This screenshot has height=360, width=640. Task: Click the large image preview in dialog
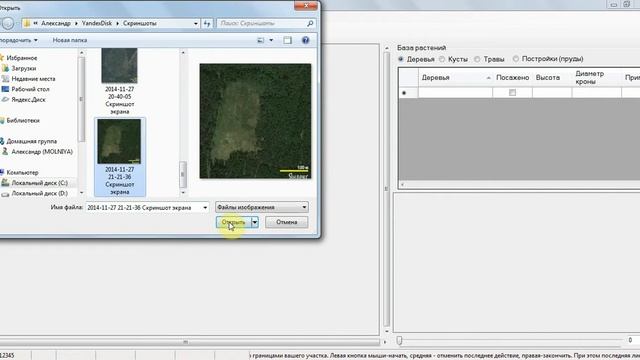point(255,121)
